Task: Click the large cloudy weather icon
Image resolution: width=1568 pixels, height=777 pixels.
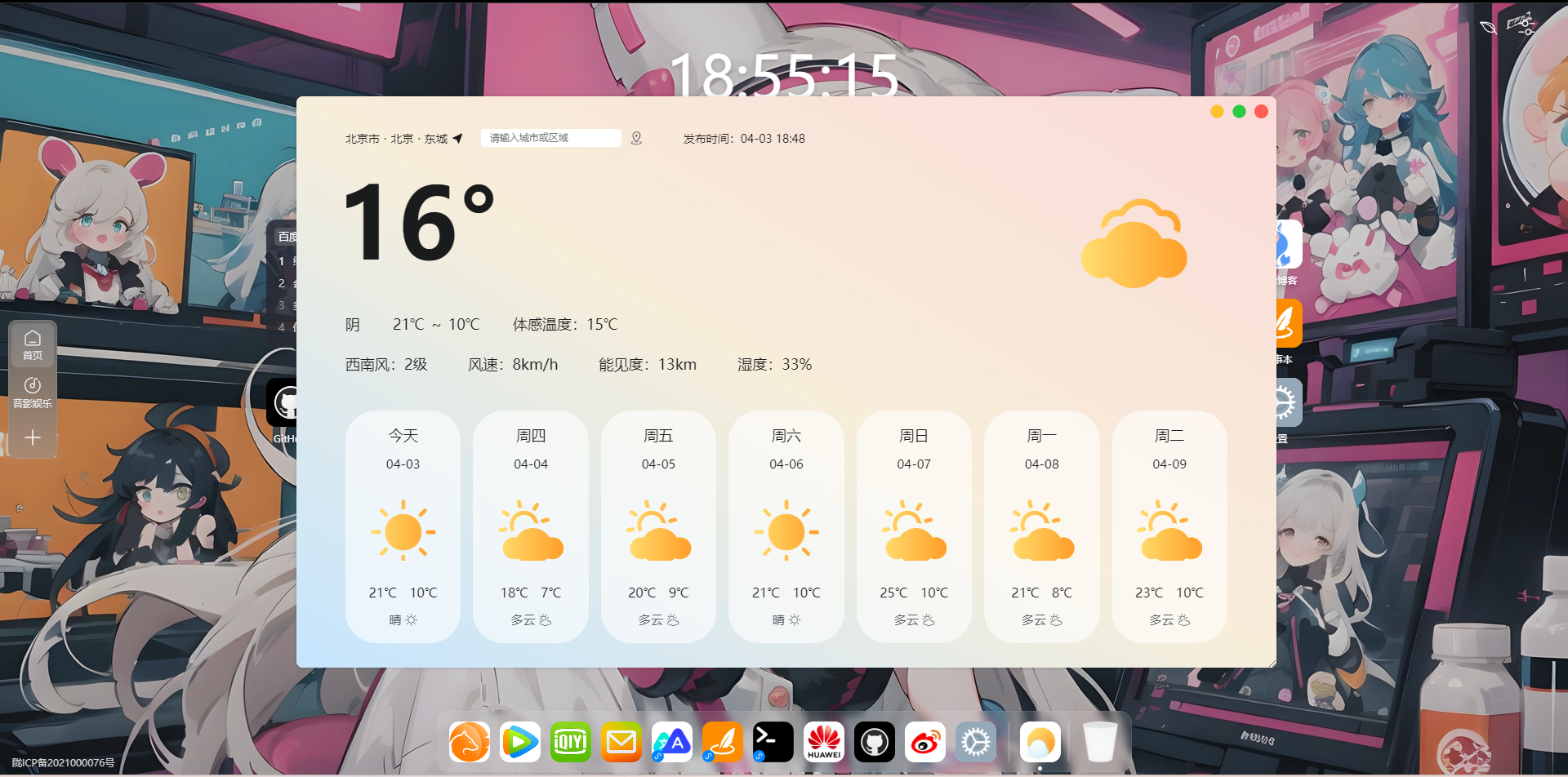Action: [x=1134, y=243]
